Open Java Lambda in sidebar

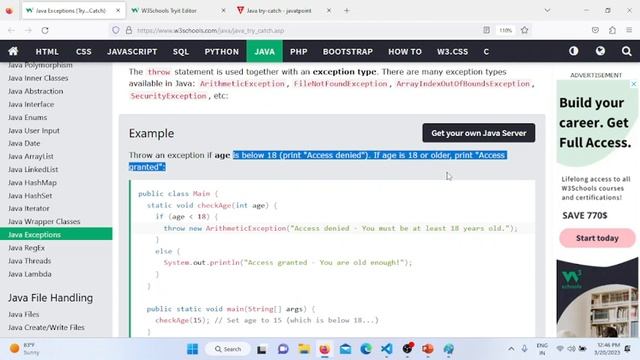pos(30,274)
